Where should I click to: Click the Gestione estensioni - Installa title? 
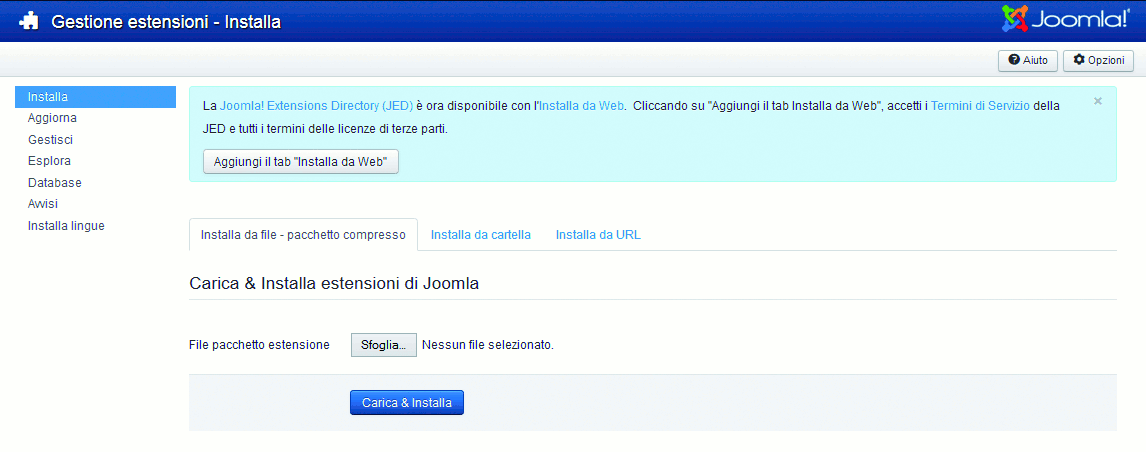[166, 22]
